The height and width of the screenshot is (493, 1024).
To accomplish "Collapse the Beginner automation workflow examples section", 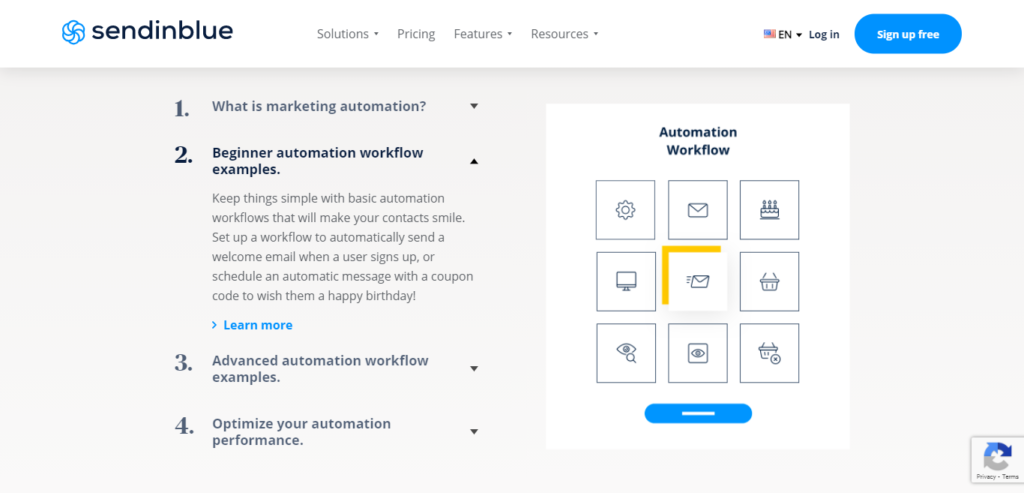I will [474, 161].
